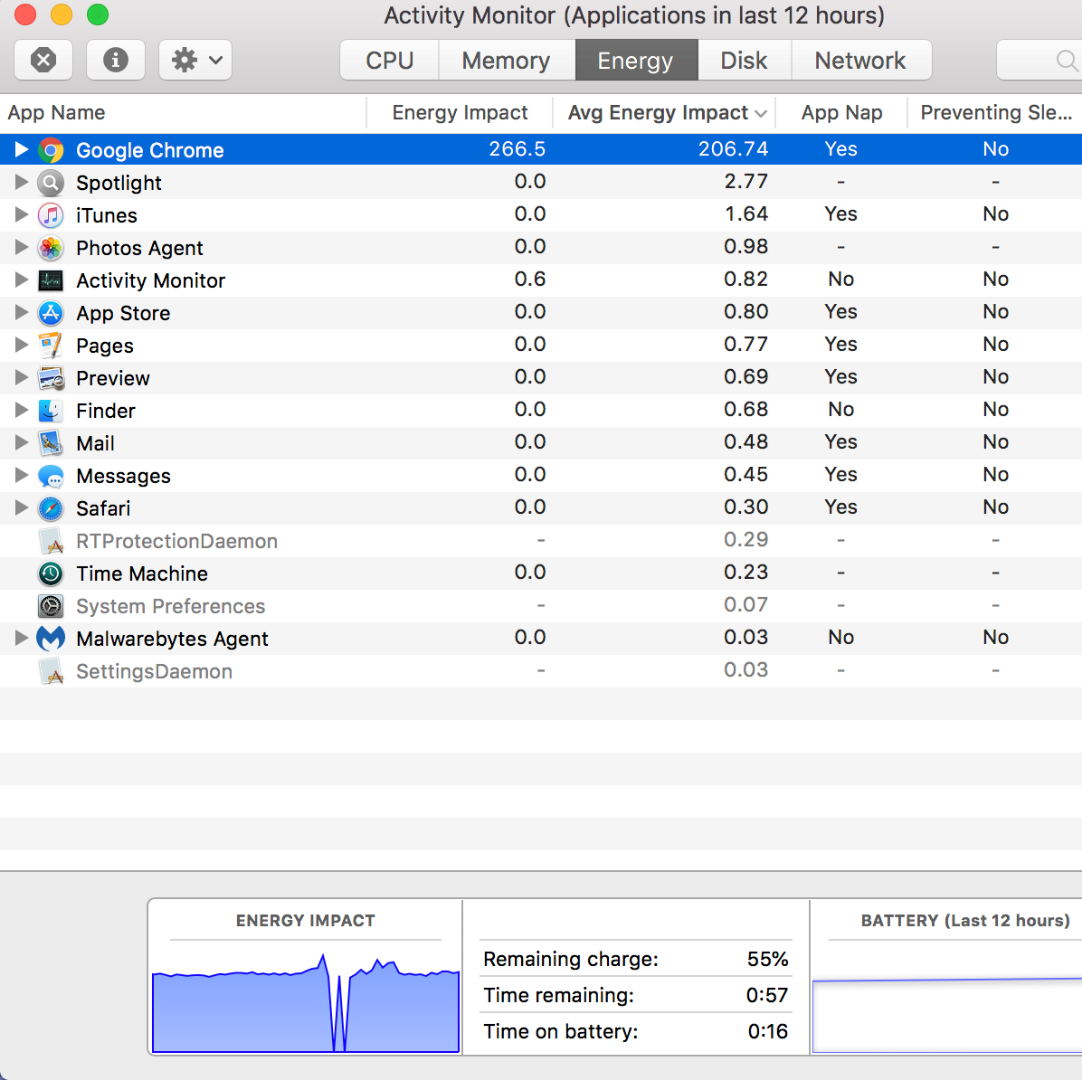Open the Network tab
This screenshot has height=1080, width=1082.
point(860,60)
